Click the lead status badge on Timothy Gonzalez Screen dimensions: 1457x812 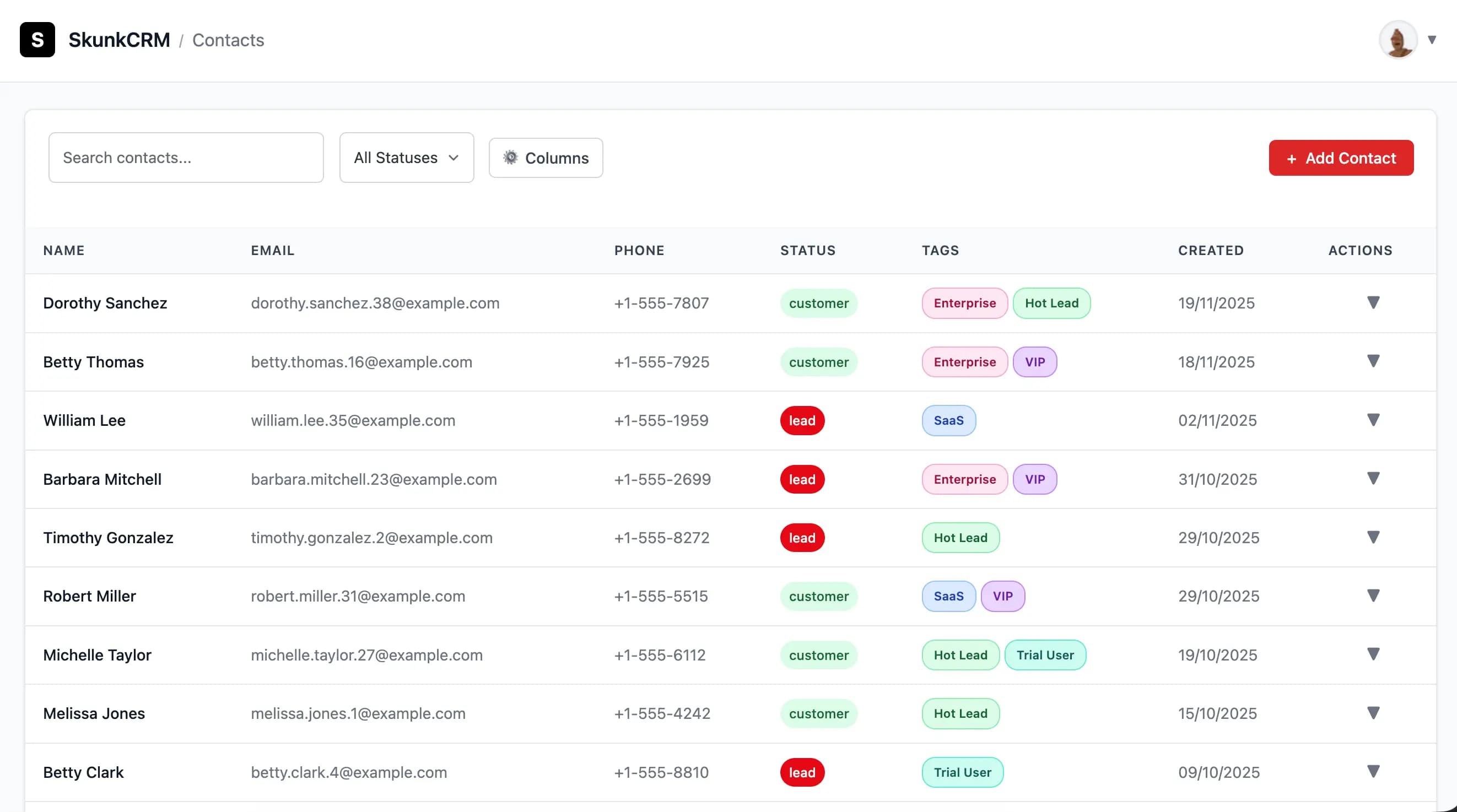801,537
